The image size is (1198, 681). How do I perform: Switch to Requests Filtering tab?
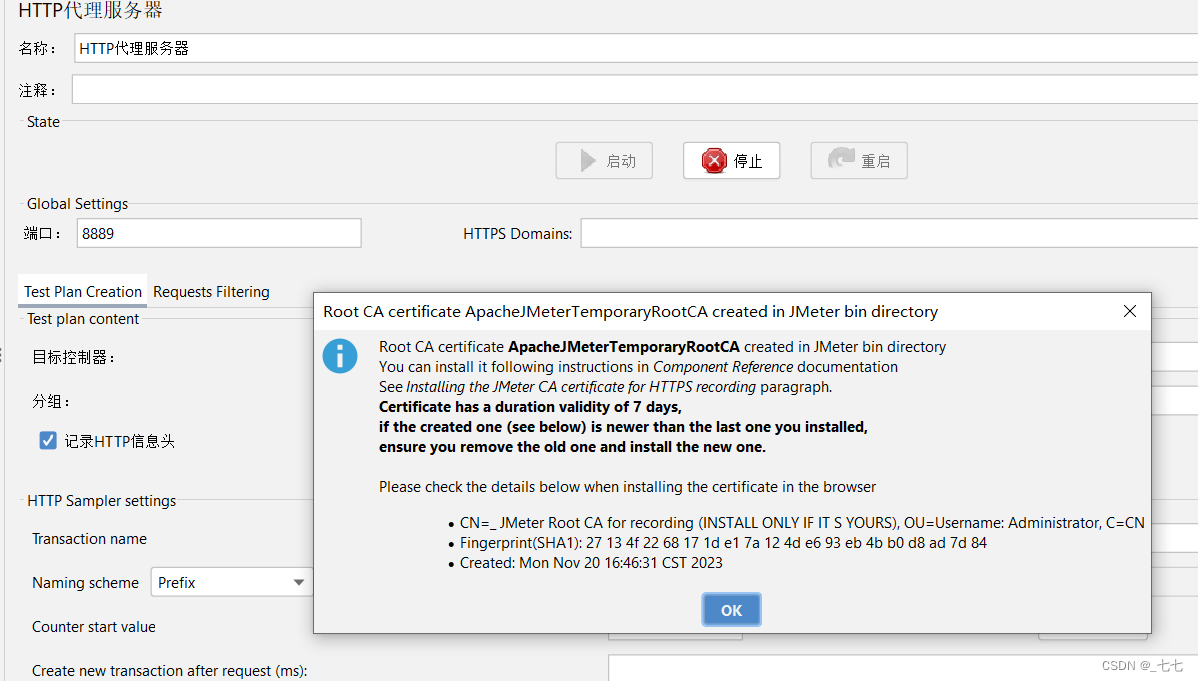212,292
